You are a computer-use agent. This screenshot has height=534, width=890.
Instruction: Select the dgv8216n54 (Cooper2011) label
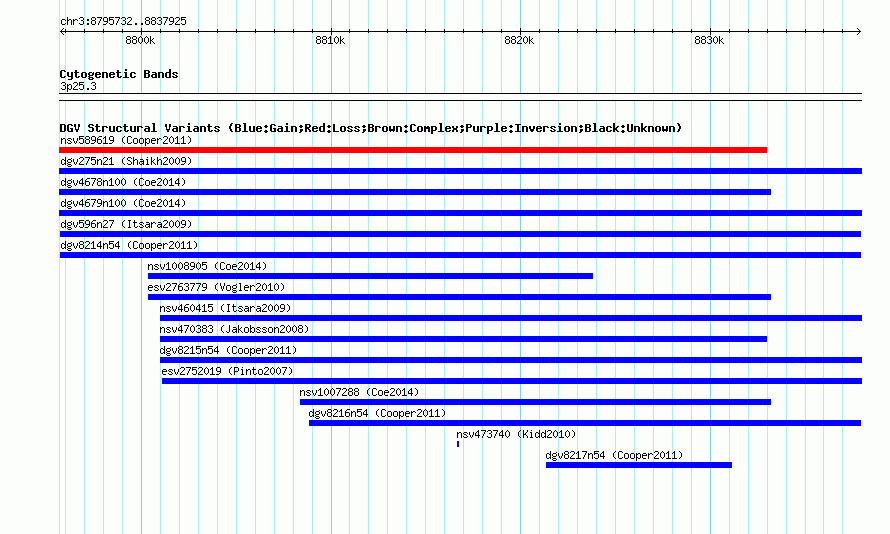[377, 413]
